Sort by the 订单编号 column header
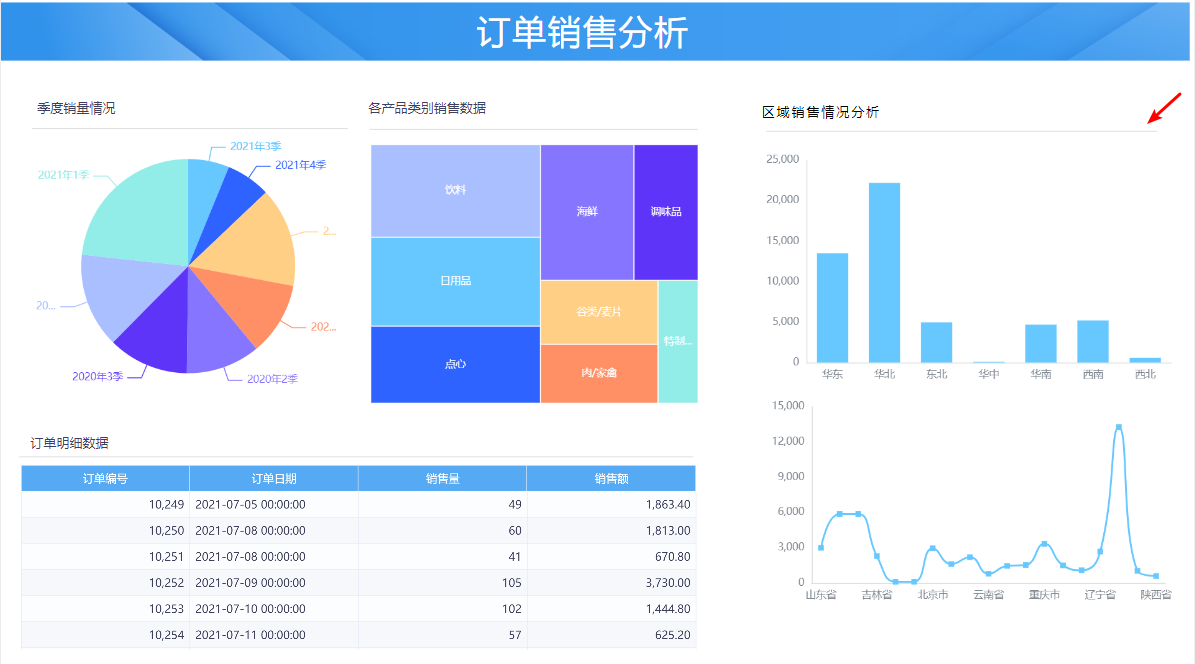The image size is (1195, 664). coord(105,479)
